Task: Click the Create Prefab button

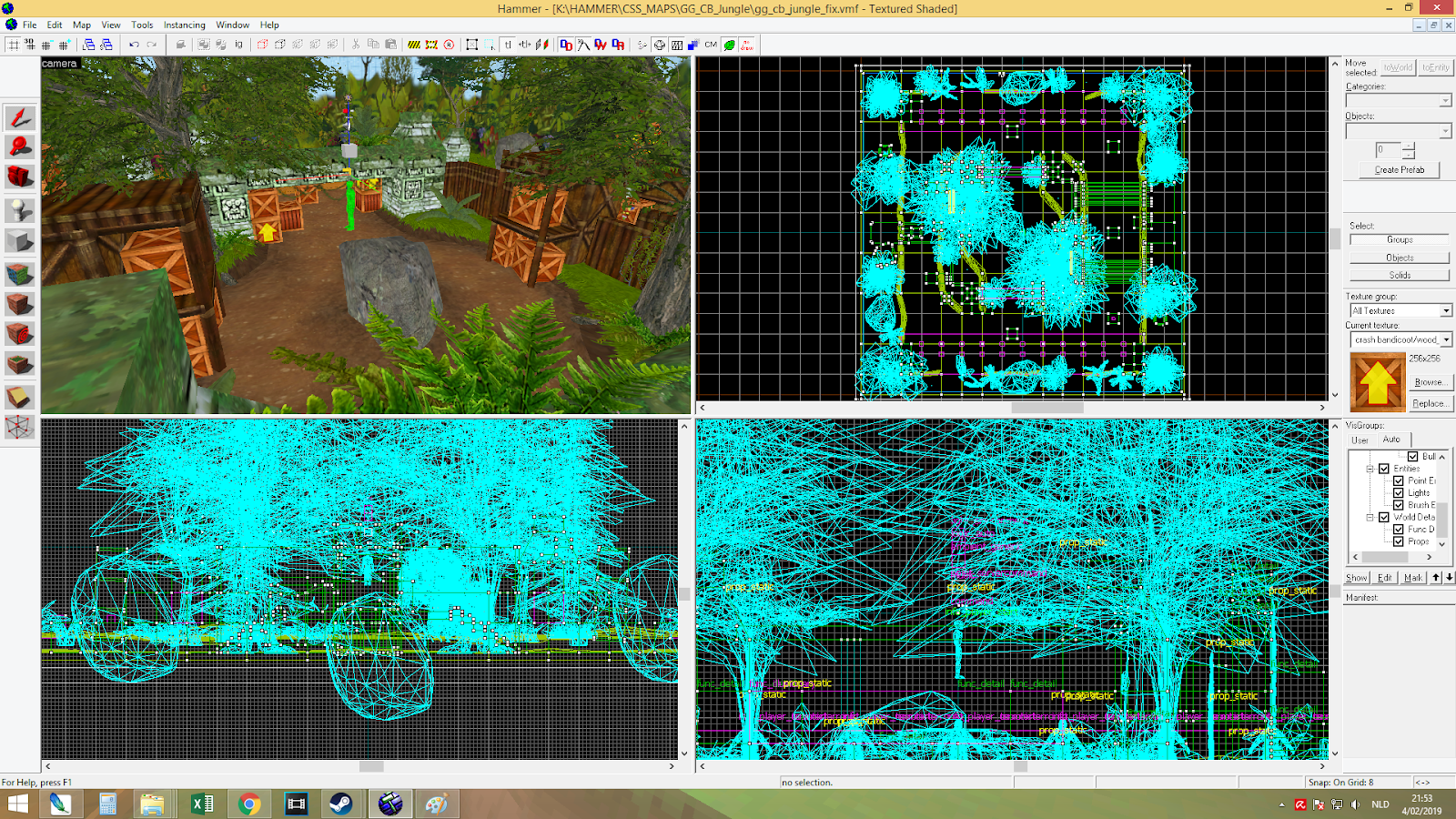Action: (1400, 170)
